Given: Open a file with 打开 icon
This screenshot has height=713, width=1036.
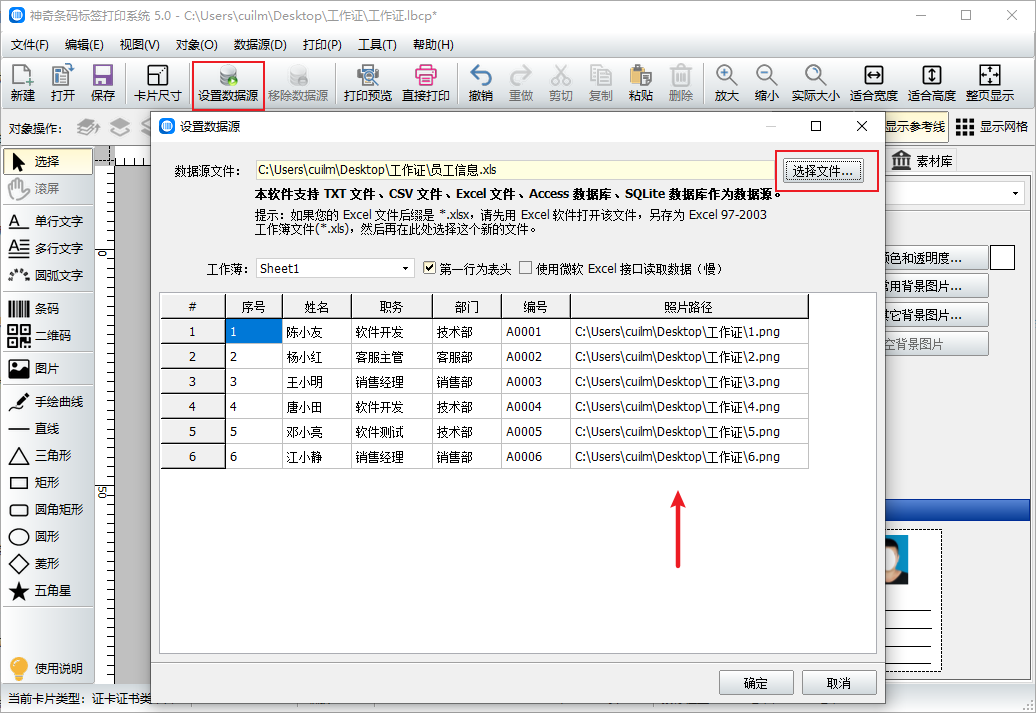Looking at the screenshot, I should point(63,83).
